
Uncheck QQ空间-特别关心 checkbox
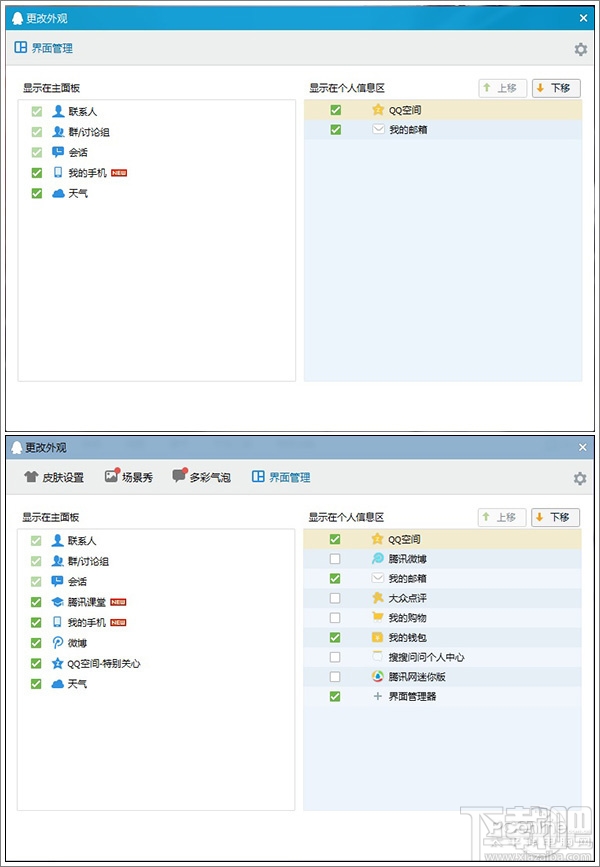click(36, 664)
